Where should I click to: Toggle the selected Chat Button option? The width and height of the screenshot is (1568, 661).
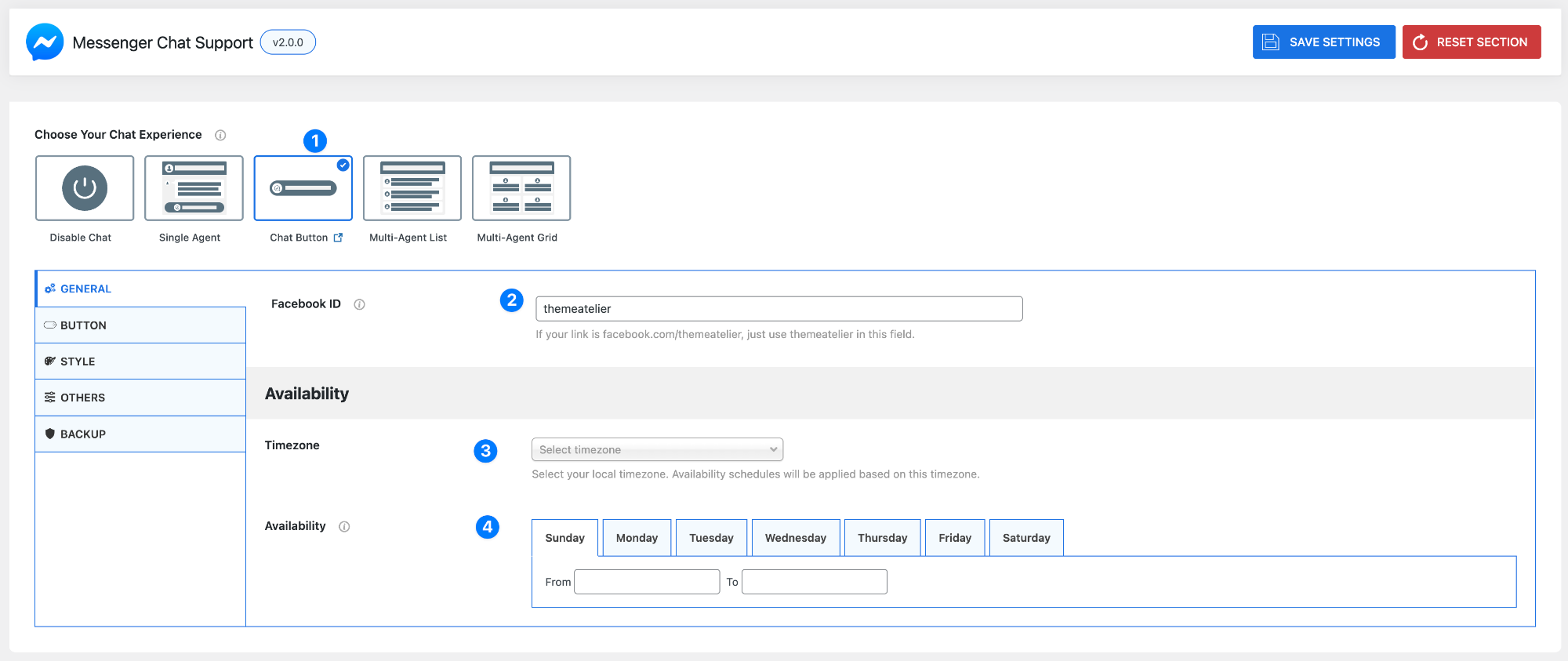303,188
